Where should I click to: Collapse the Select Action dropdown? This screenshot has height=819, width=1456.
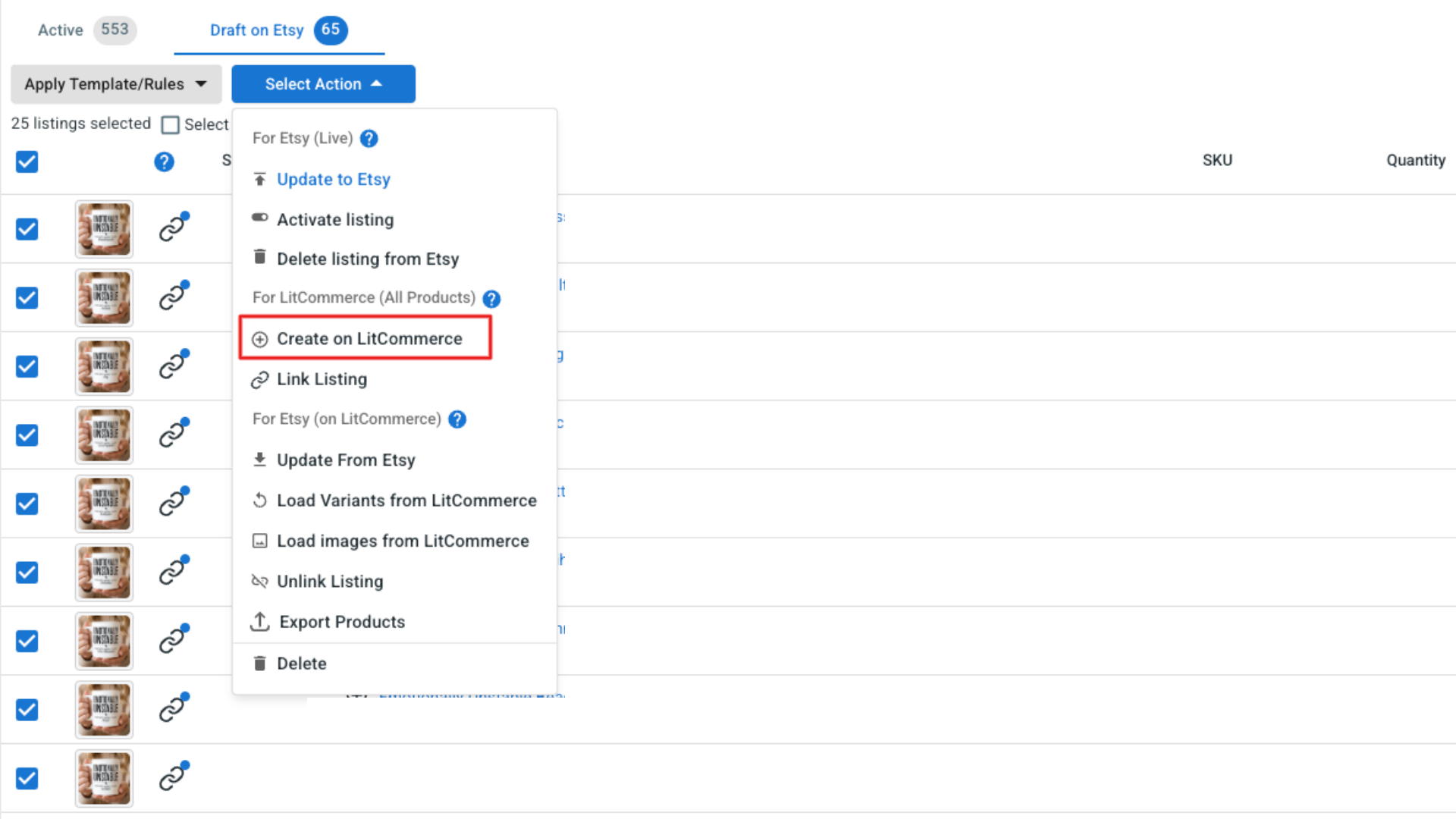(x=323, y=84)
